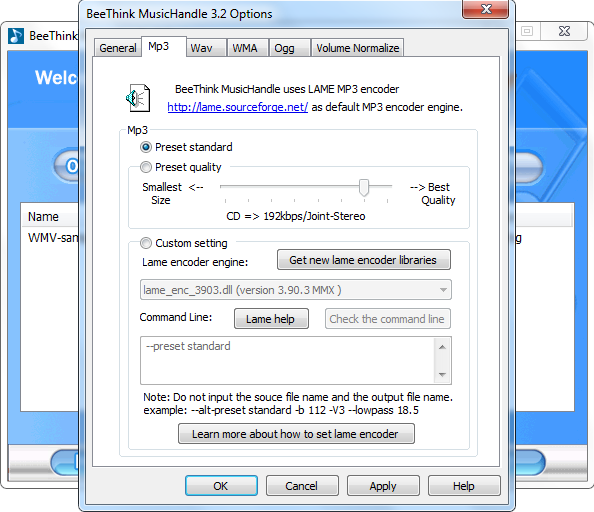Open the Volume Normalize tab
The height and width of the screenshot is (512, 594).
click(358, 48)
